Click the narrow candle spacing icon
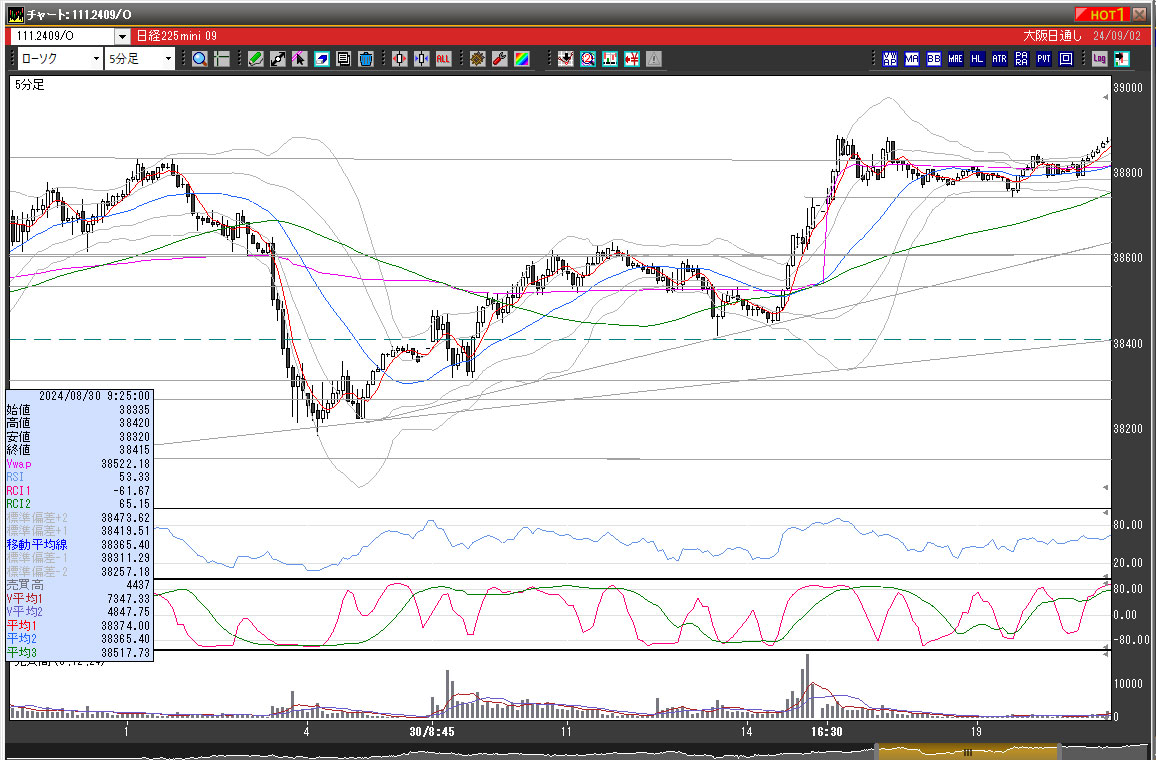The height and width of the screenshot is (760, 1156). 422,59
